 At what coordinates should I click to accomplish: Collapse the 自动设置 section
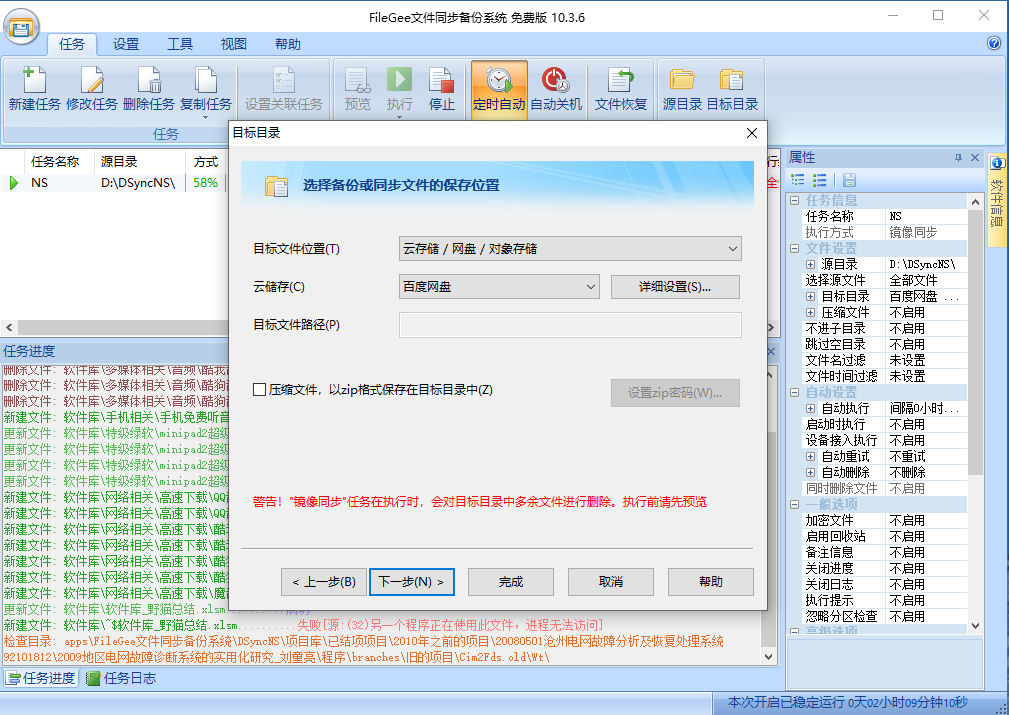point(795,392)
